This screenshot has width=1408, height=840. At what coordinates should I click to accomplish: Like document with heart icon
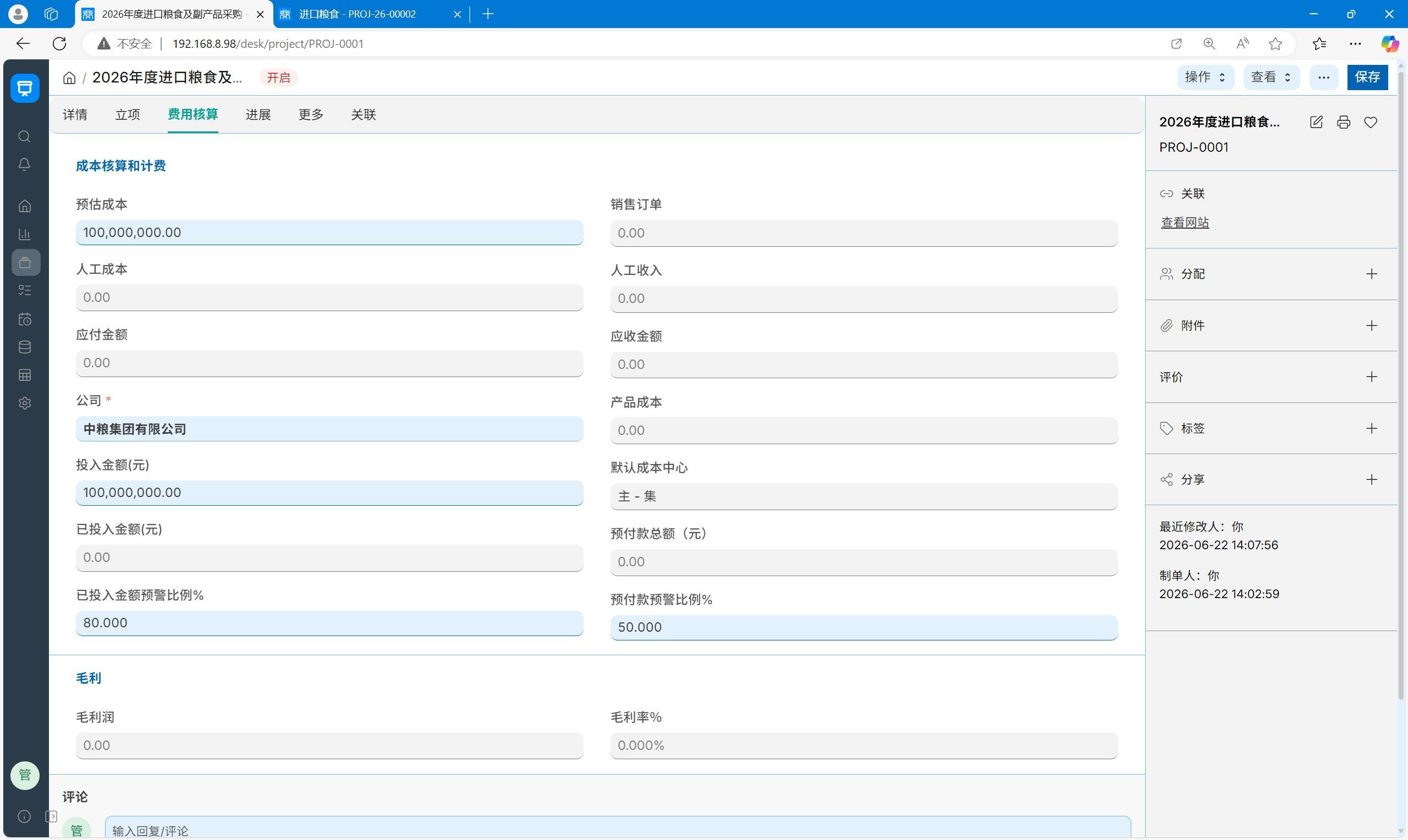click(1371, 122)
